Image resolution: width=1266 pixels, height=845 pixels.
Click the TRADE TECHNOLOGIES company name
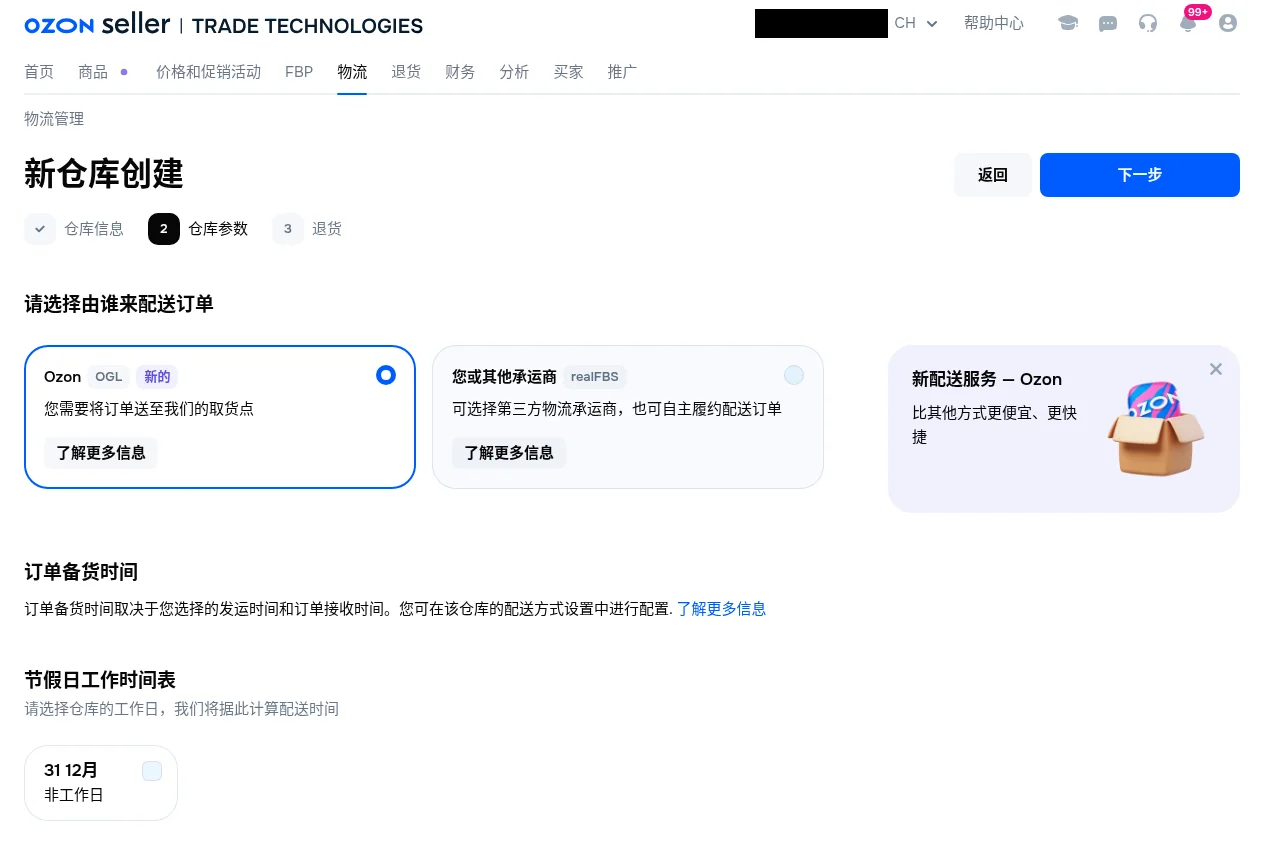pyautogui.click(x=307, y=25)
